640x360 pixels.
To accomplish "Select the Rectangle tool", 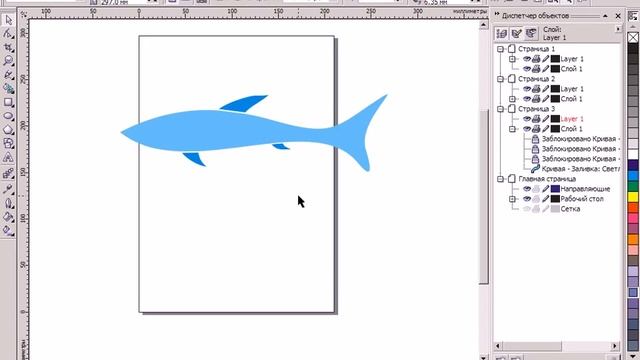I will tap(8, 102).
